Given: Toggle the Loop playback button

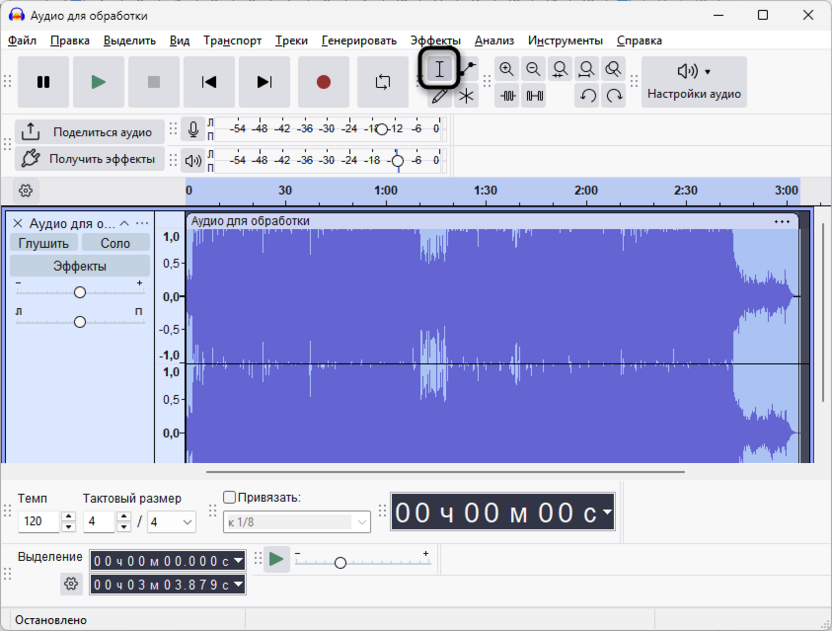Looking at the screenshot, I should 383,82.
